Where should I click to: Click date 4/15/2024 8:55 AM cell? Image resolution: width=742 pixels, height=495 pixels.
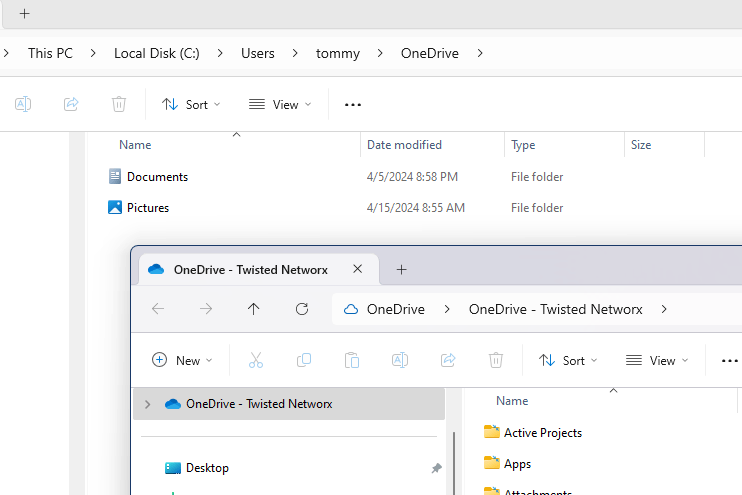pyautogui.click(x=415, y=208)
